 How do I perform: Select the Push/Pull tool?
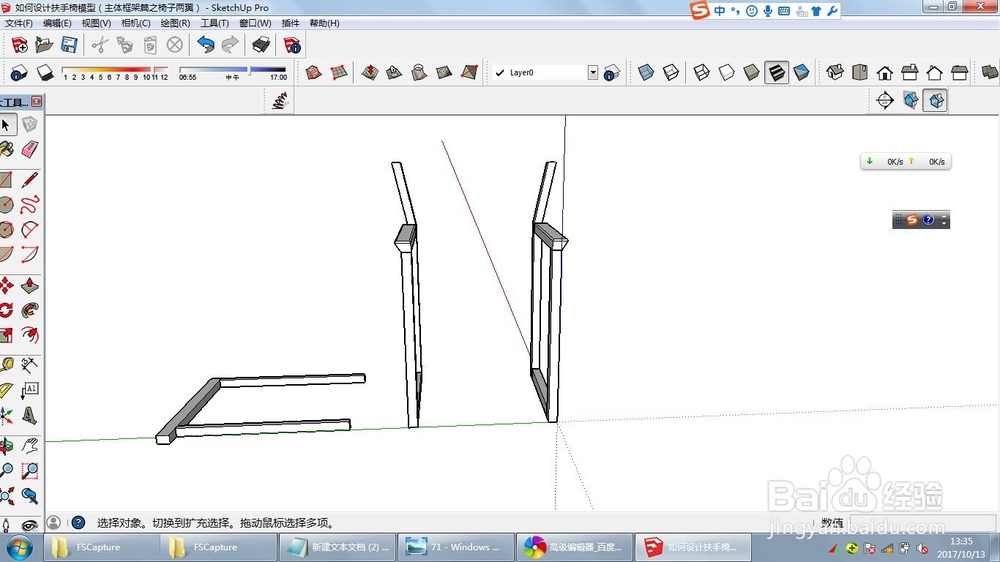tap(29, 285)
